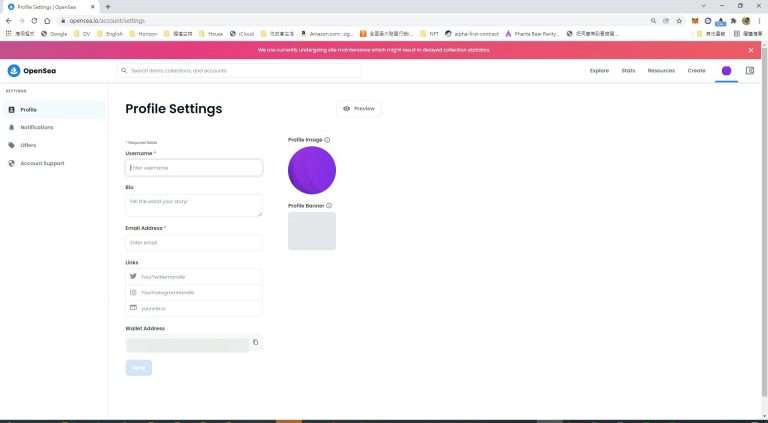Open the Explore menu
The height and width of the screenshot is (423, 768).
click(599, 71)
